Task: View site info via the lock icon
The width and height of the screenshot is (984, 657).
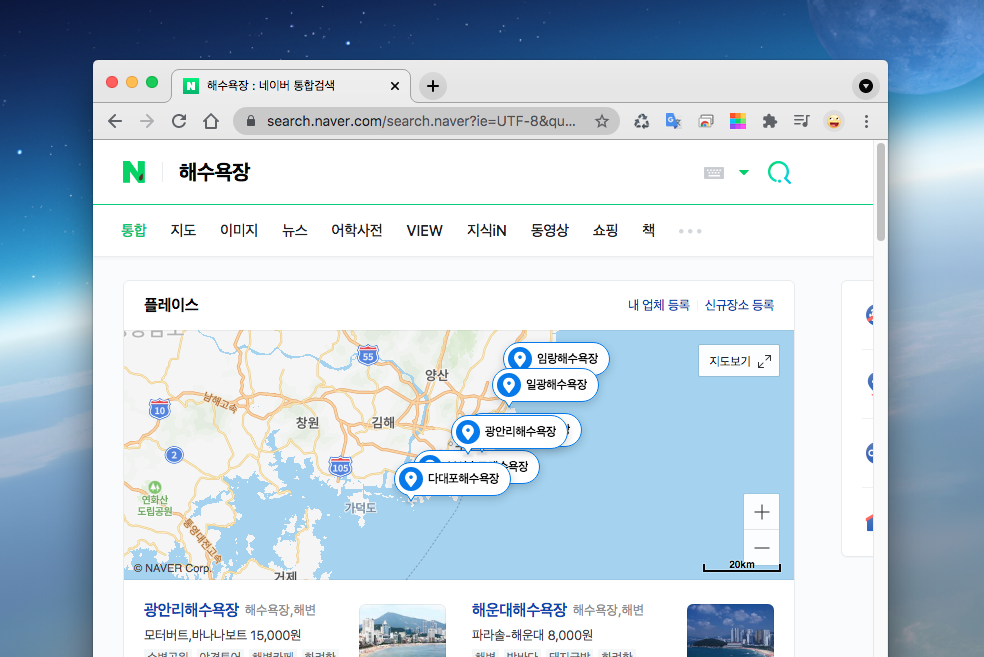Action: point(251,121)
